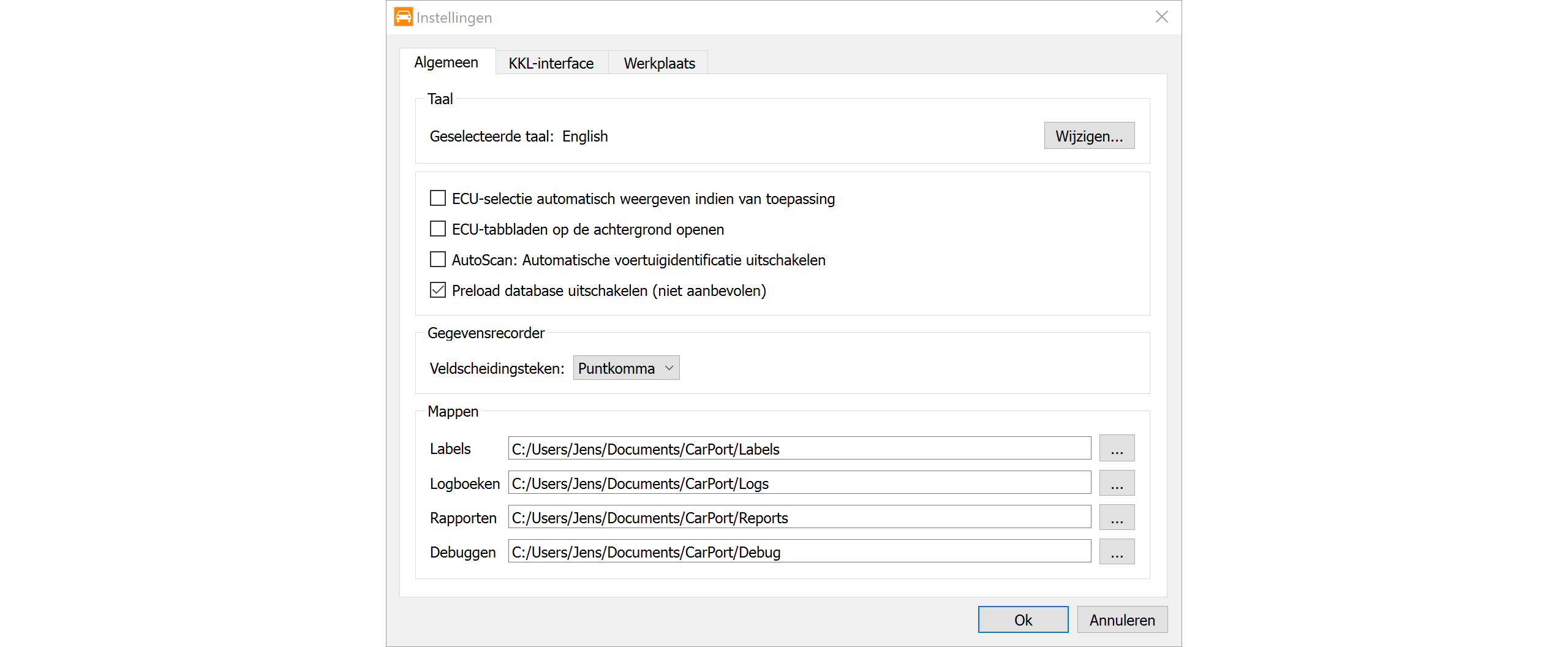1568x647 pixels.
Task: Uncheck Preload database uitschakelen option
Action: pos(438,290)
